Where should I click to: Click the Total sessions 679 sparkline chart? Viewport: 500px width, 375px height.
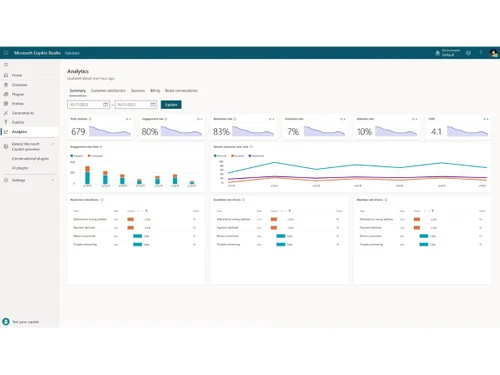[110, 131]
